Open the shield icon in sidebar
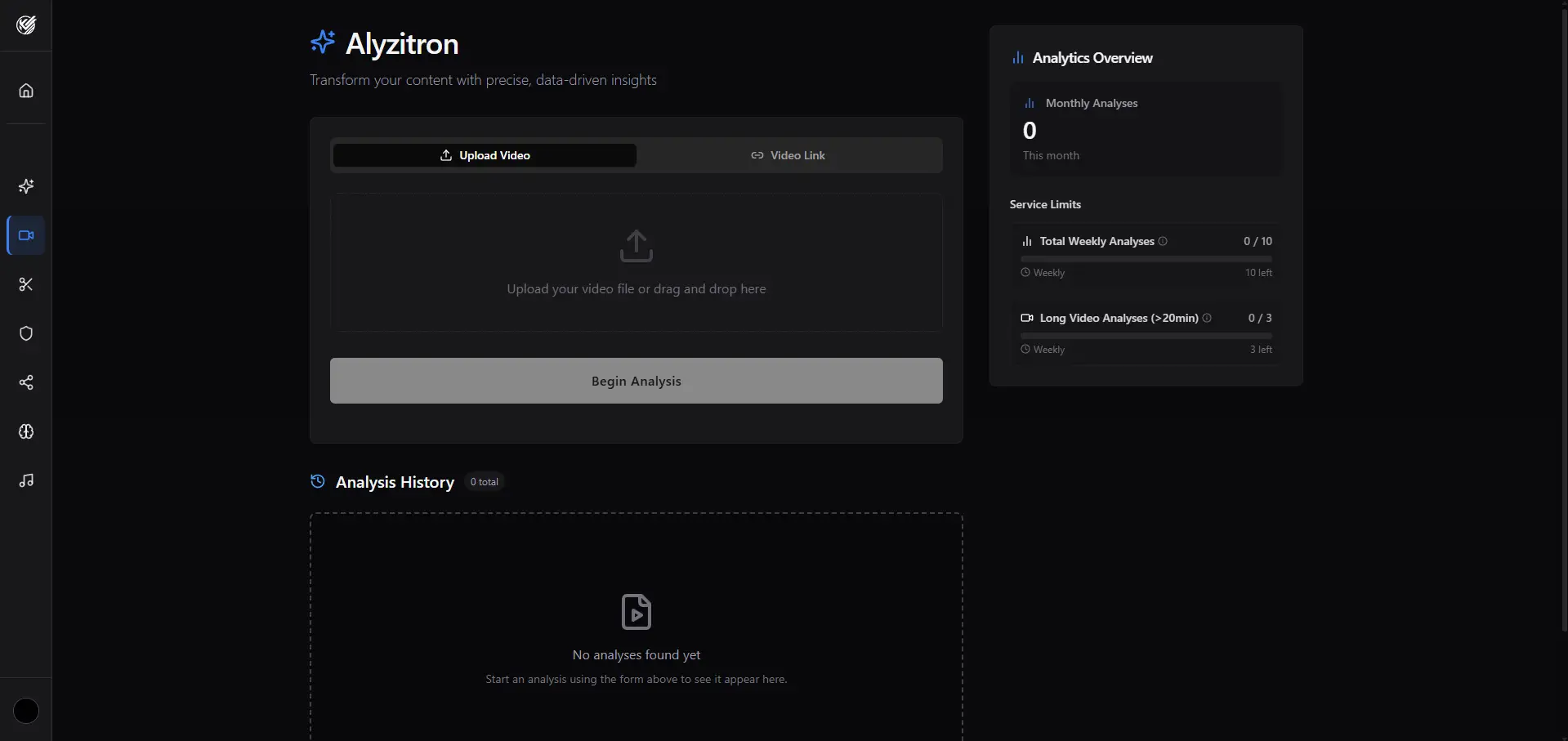The width and height of the screenshot is (1568, 741). (x=26, y=333)
